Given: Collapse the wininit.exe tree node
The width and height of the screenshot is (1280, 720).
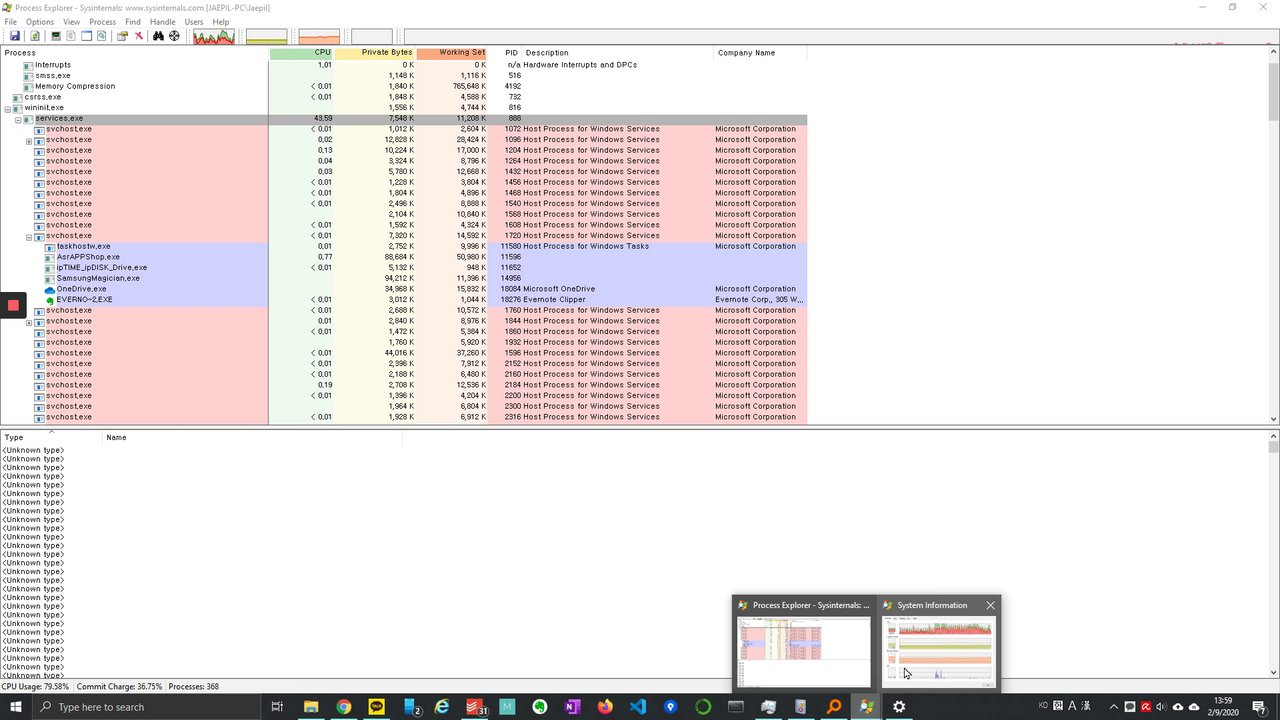Looking at the screenshot, I should click(x=8, y=108).
